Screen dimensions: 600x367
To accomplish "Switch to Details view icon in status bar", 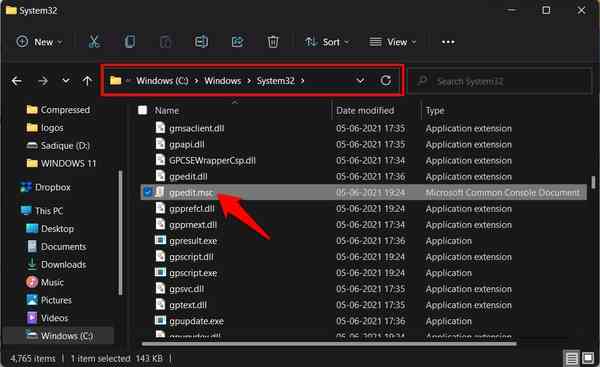I will point(572,358).
